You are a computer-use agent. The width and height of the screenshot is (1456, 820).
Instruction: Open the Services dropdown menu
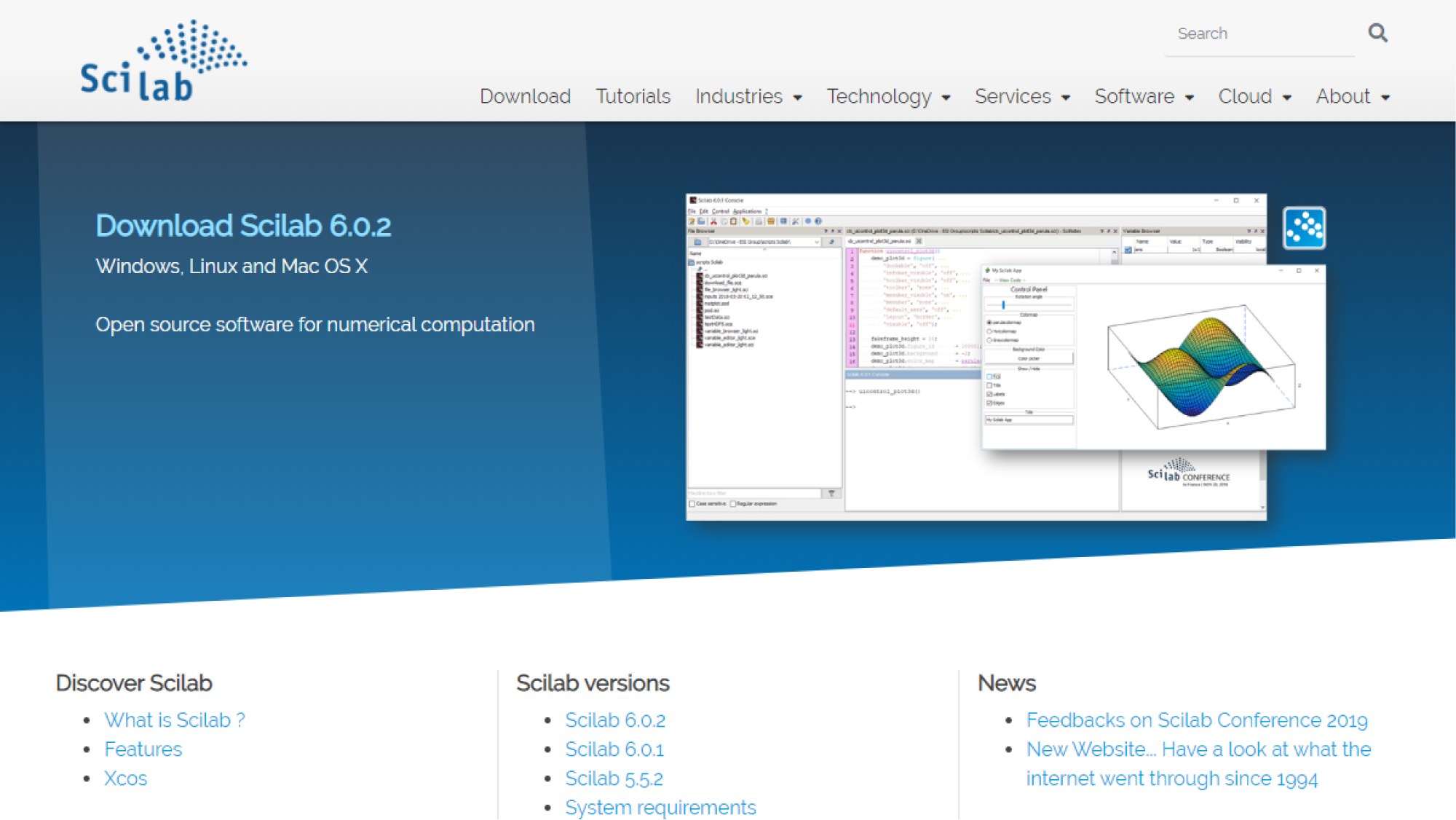point(1022,96)
